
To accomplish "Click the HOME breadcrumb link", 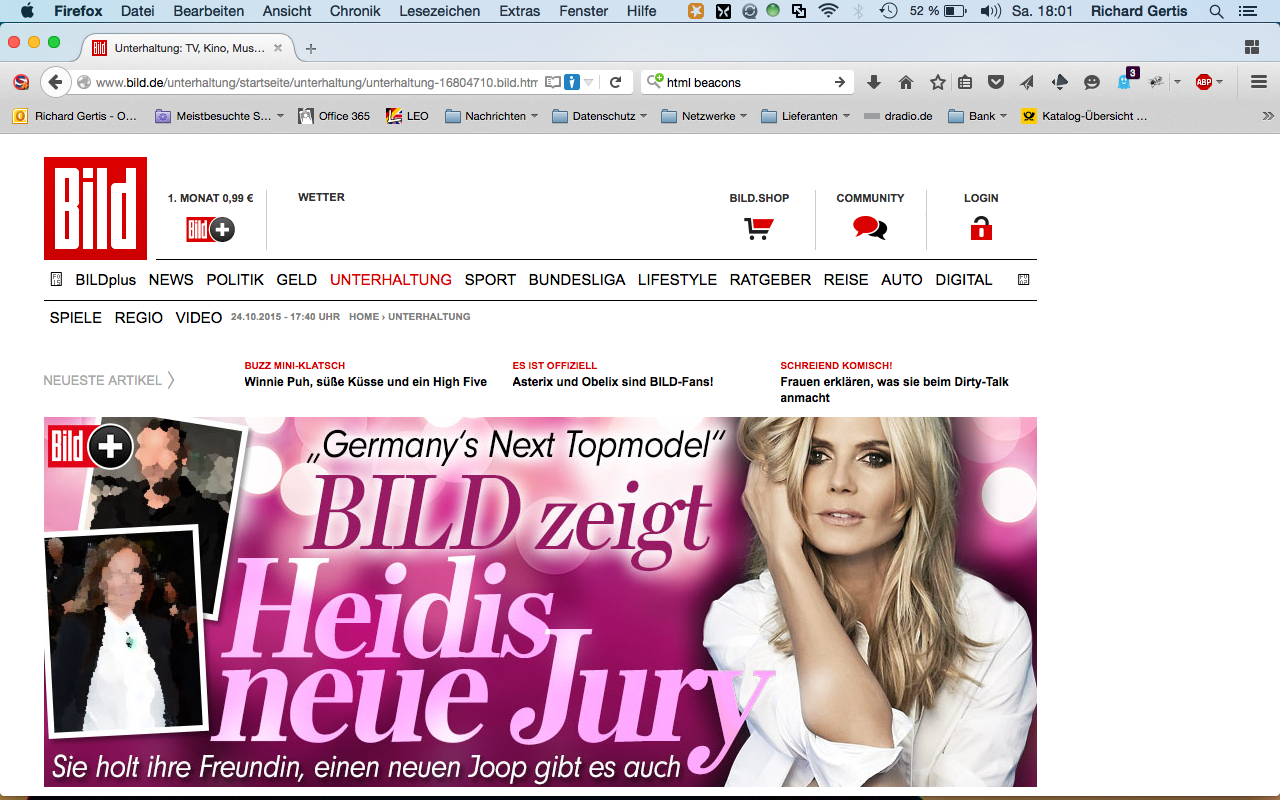I will pyautogui.click(x=364, y=317).
